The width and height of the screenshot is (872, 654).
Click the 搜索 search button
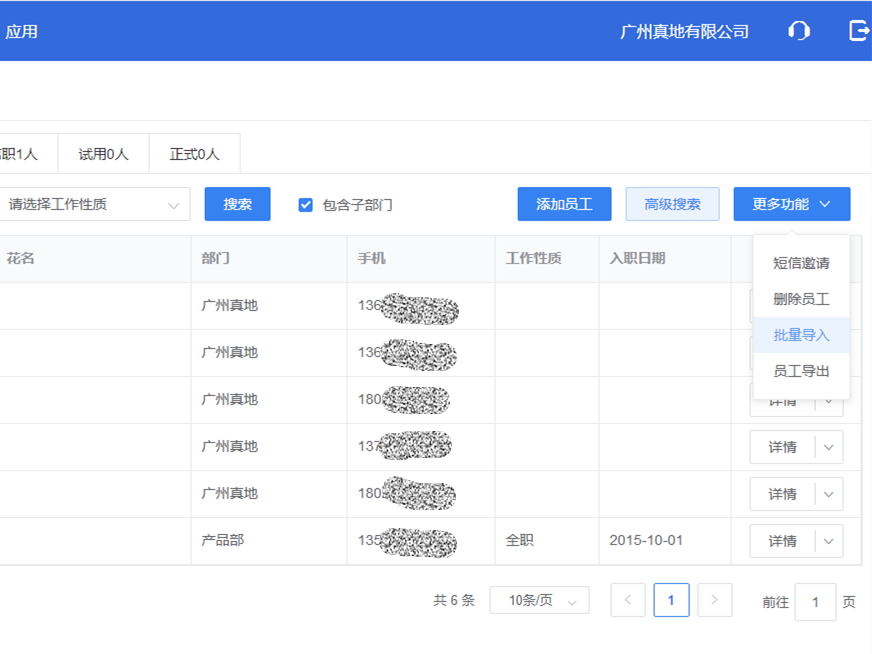click(237, 204)
